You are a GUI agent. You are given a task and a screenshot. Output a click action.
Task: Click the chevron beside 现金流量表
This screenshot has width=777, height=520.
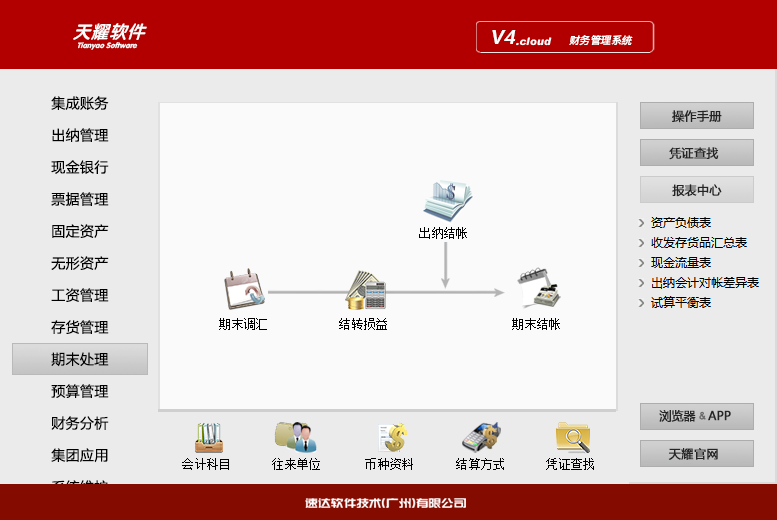[642, 263]
